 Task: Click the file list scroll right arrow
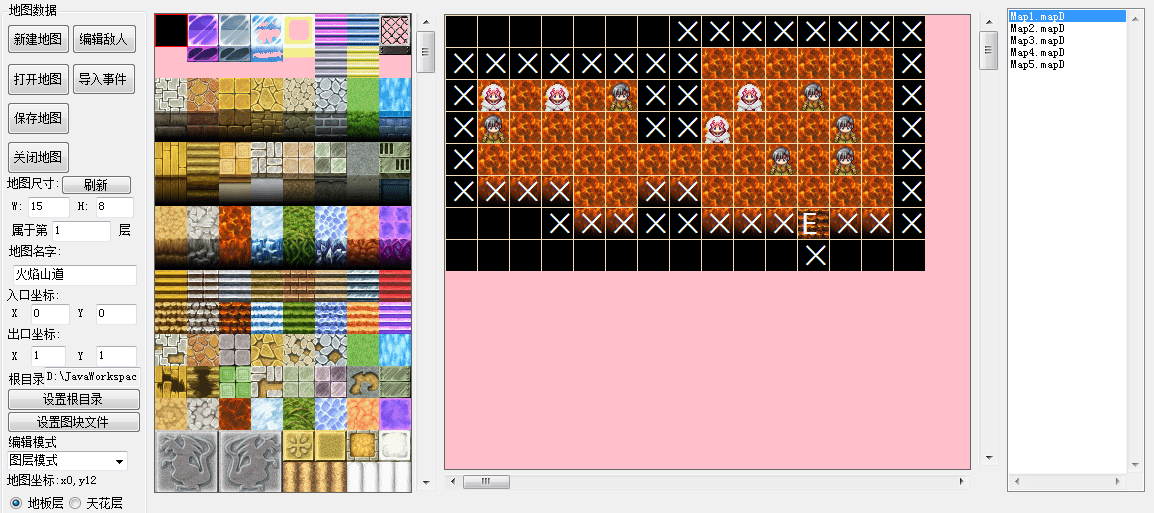tap(1119, 481)
